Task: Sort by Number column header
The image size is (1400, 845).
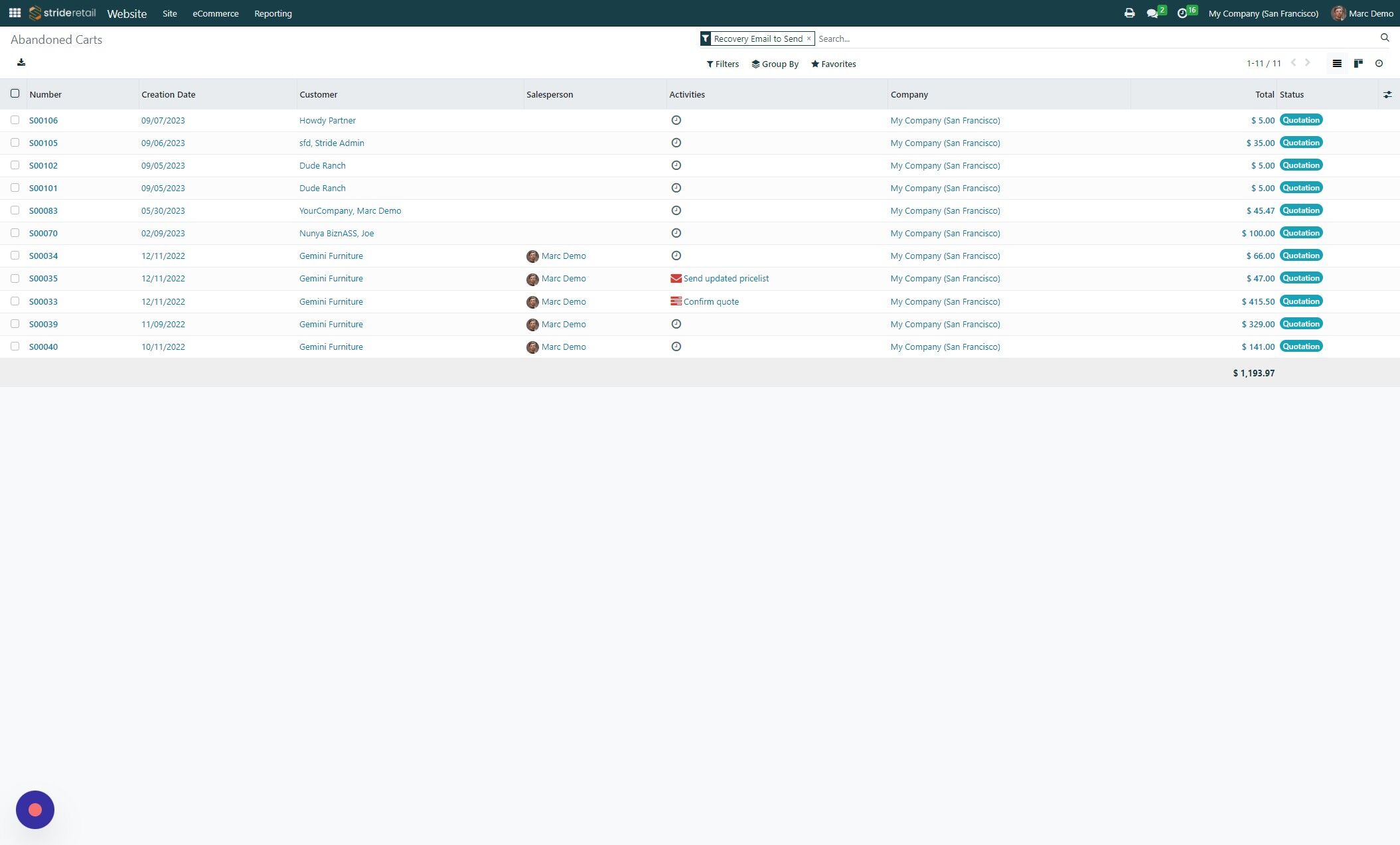Action: click(x=45, y=94)
